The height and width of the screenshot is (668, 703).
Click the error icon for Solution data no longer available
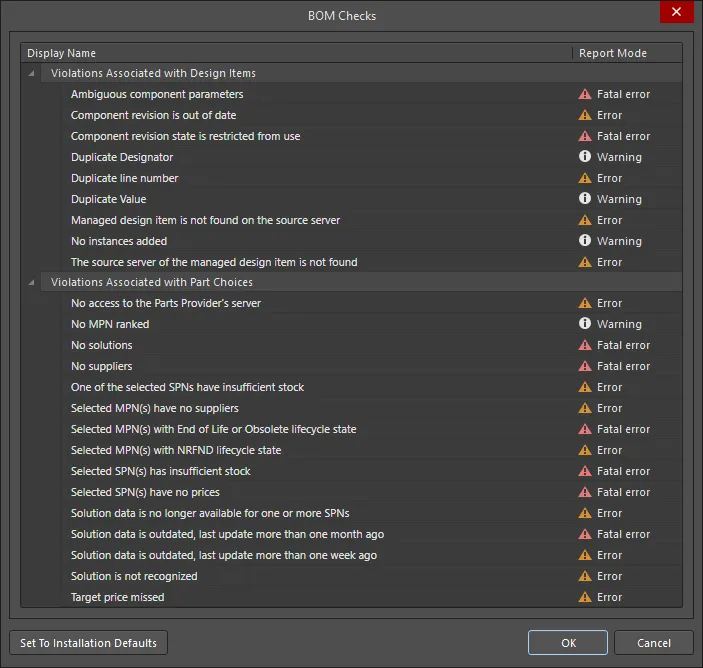[x=585, y=513]
